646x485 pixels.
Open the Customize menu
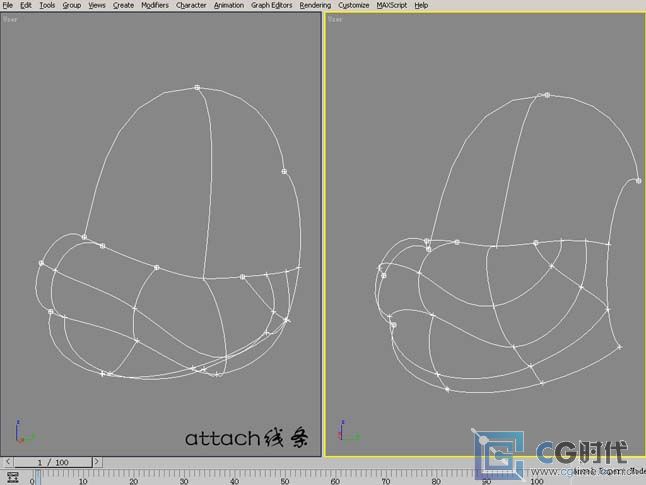pos(353,5)
